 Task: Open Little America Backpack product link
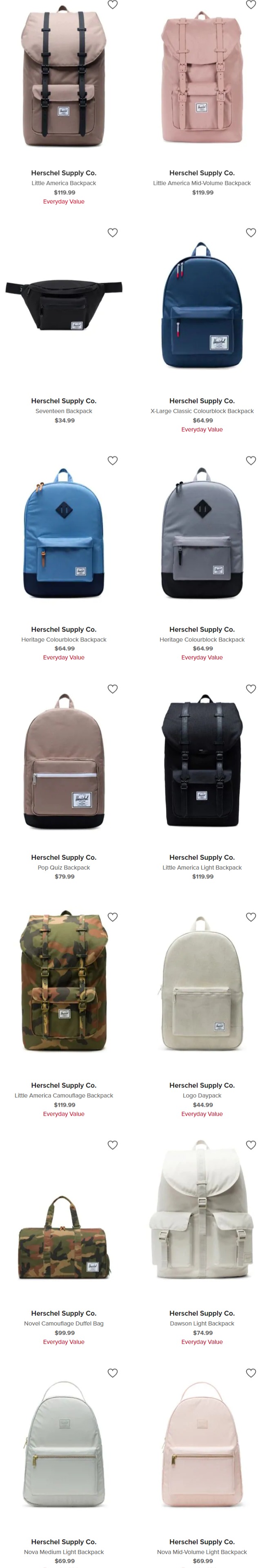[x=64, y=183]
